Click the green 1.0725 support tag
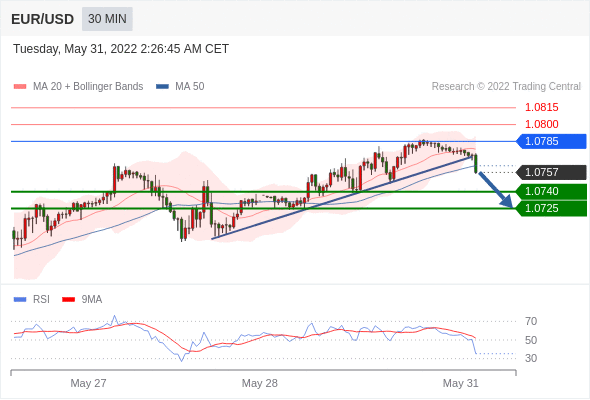This screenshot has width=590, height=400. 551,208
